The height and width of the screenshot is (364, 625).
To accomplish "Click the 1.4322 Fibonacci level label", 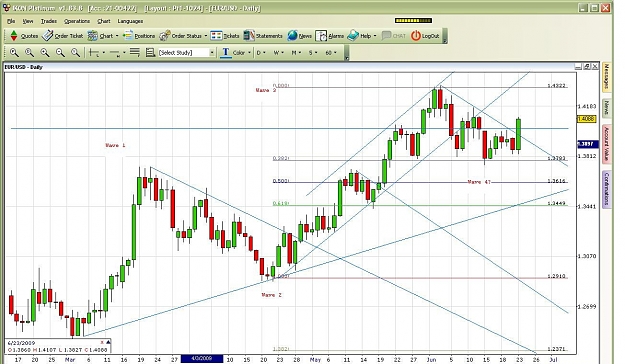I will tap(556, 85).
